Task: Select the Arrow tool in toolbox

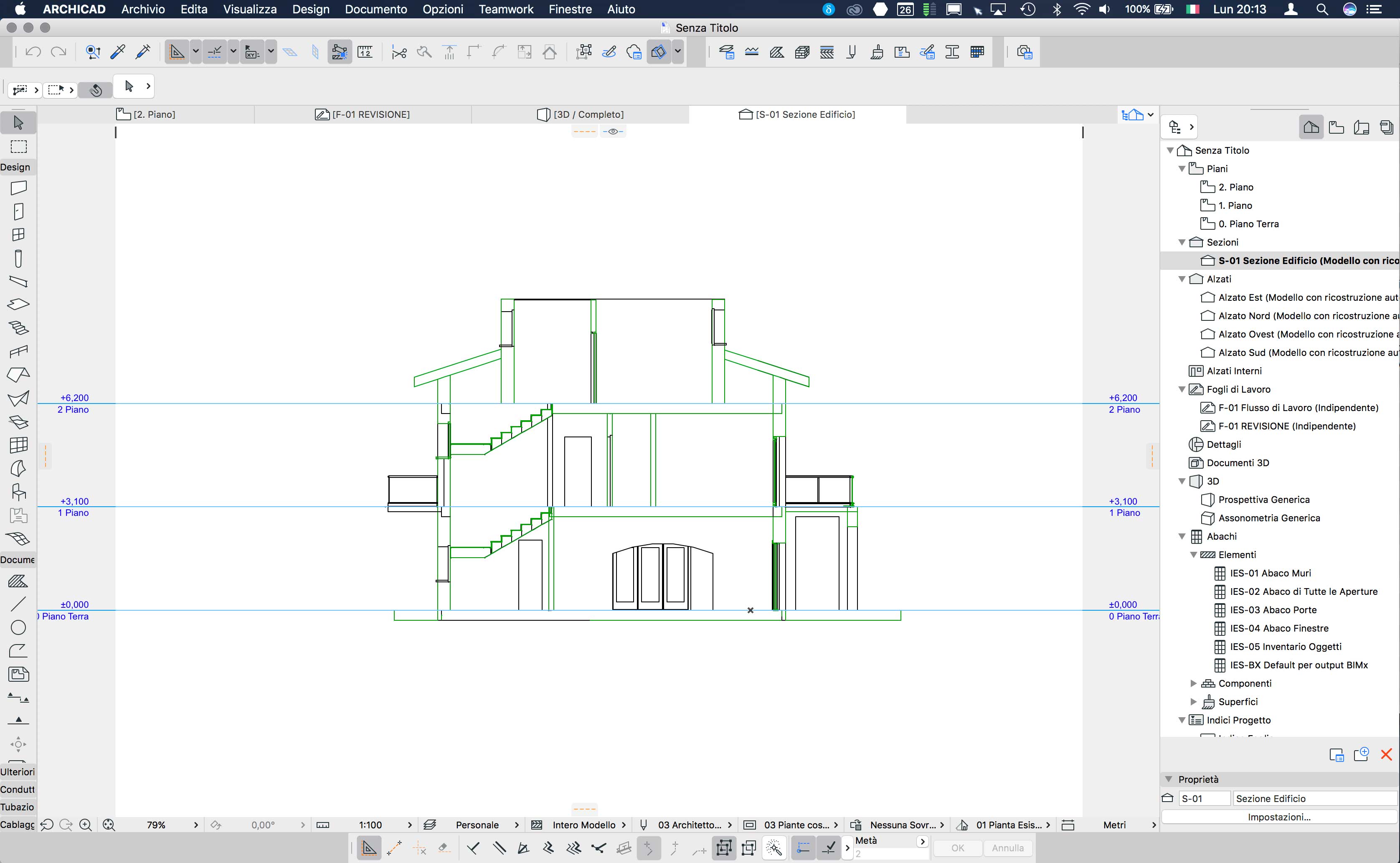Action: (x=18, y=122)
